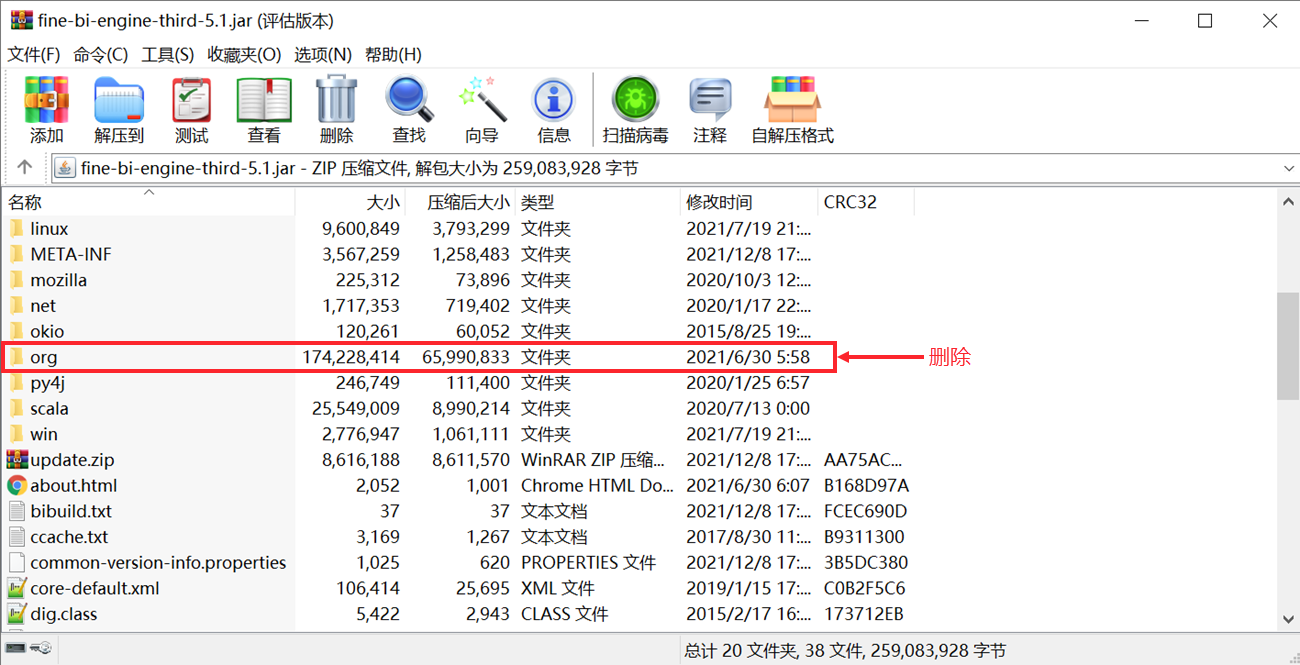
Task: Maximize the WinRAR window
Action: [x=1205, y=20]
